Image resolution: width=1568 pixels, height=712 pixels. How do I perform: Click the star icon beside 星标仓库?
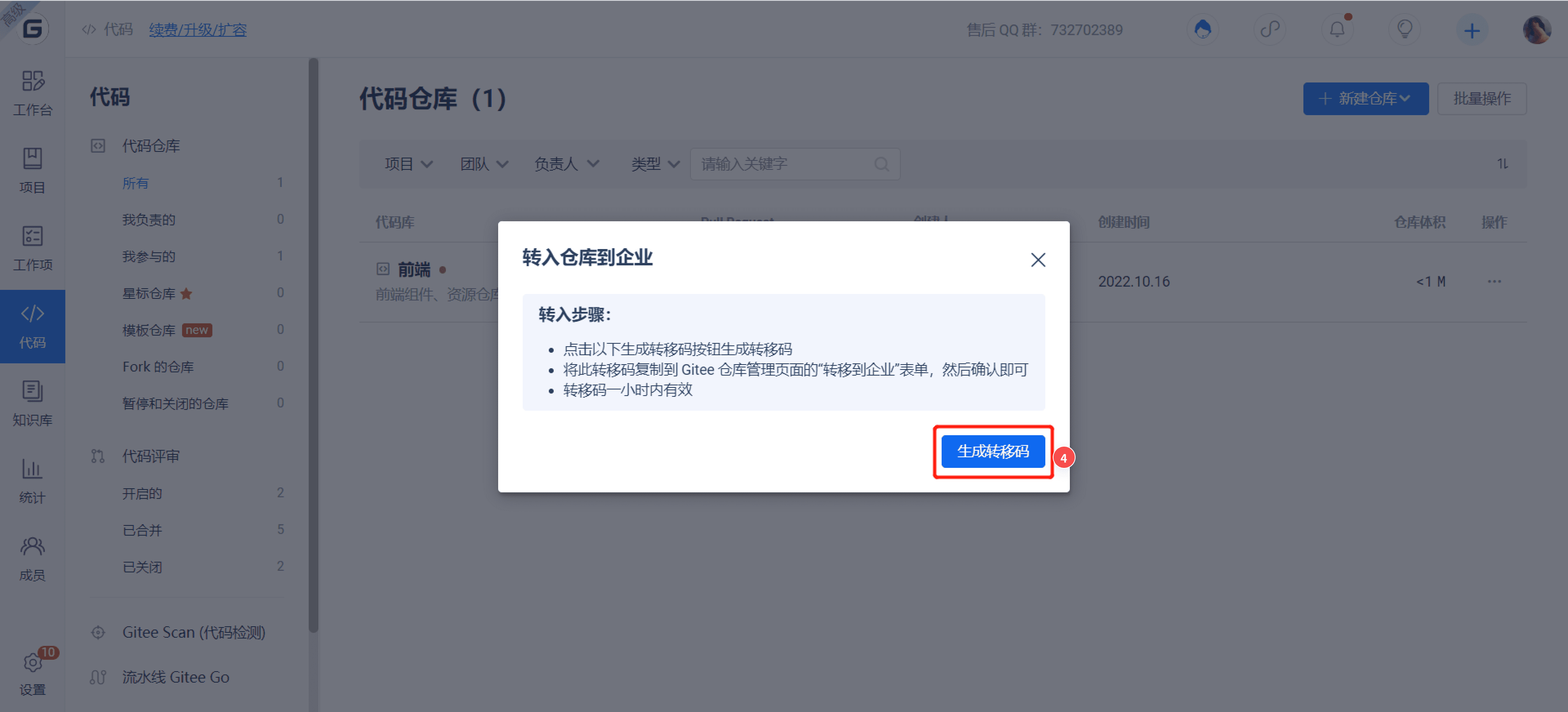coord(186,293)
